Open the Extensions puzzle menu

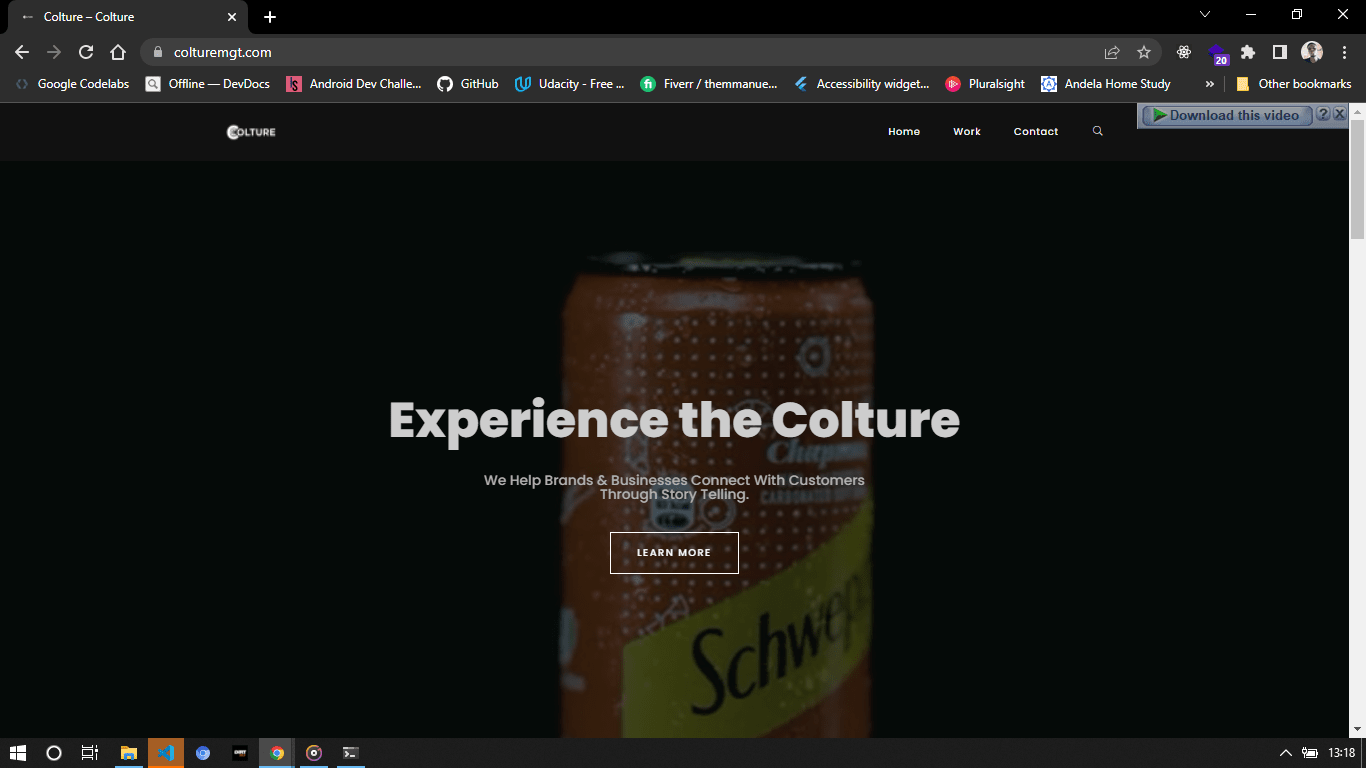[1248, 52]
